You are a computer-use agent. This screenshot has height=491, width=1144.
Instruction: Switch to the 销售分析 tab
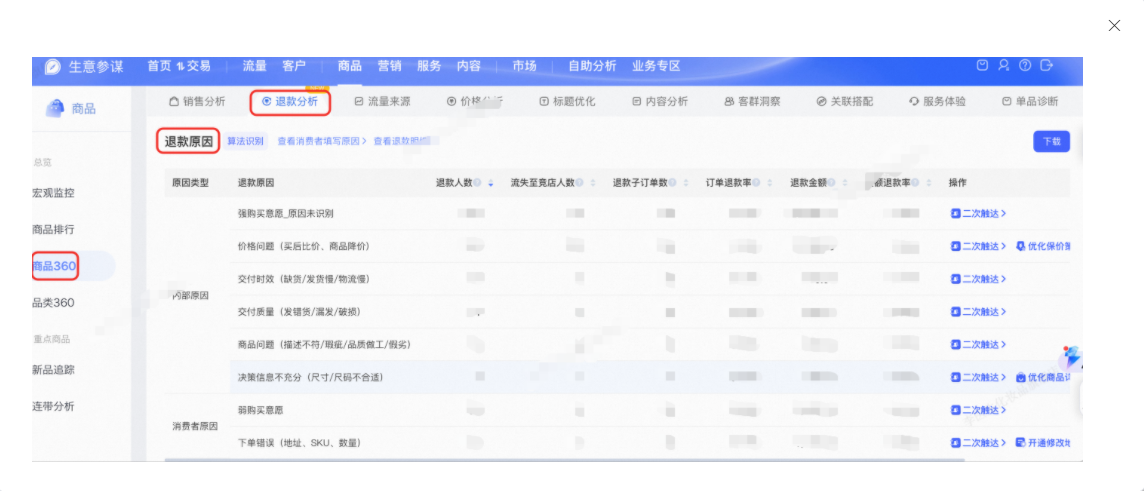pos(197,102)
